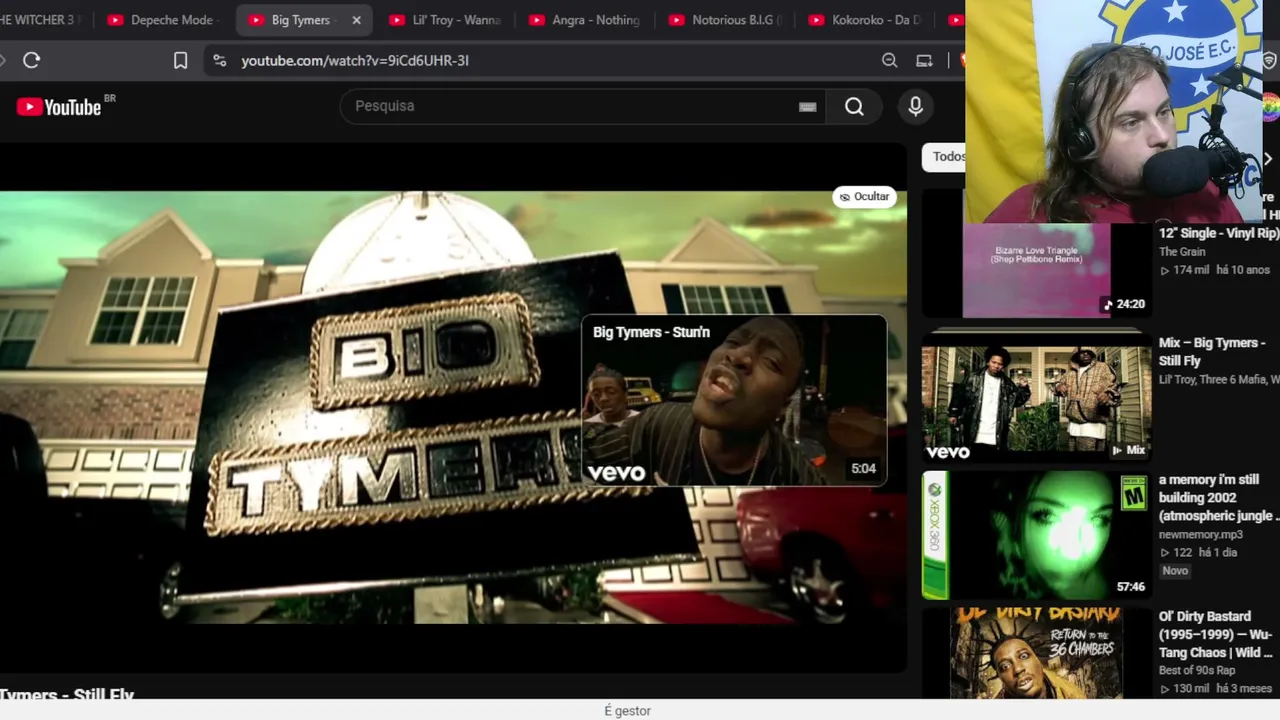The height and width of the screenshot is (720, 1280).
Task: Click the 'Novo' badge
Action: (x=1175, y=571)
